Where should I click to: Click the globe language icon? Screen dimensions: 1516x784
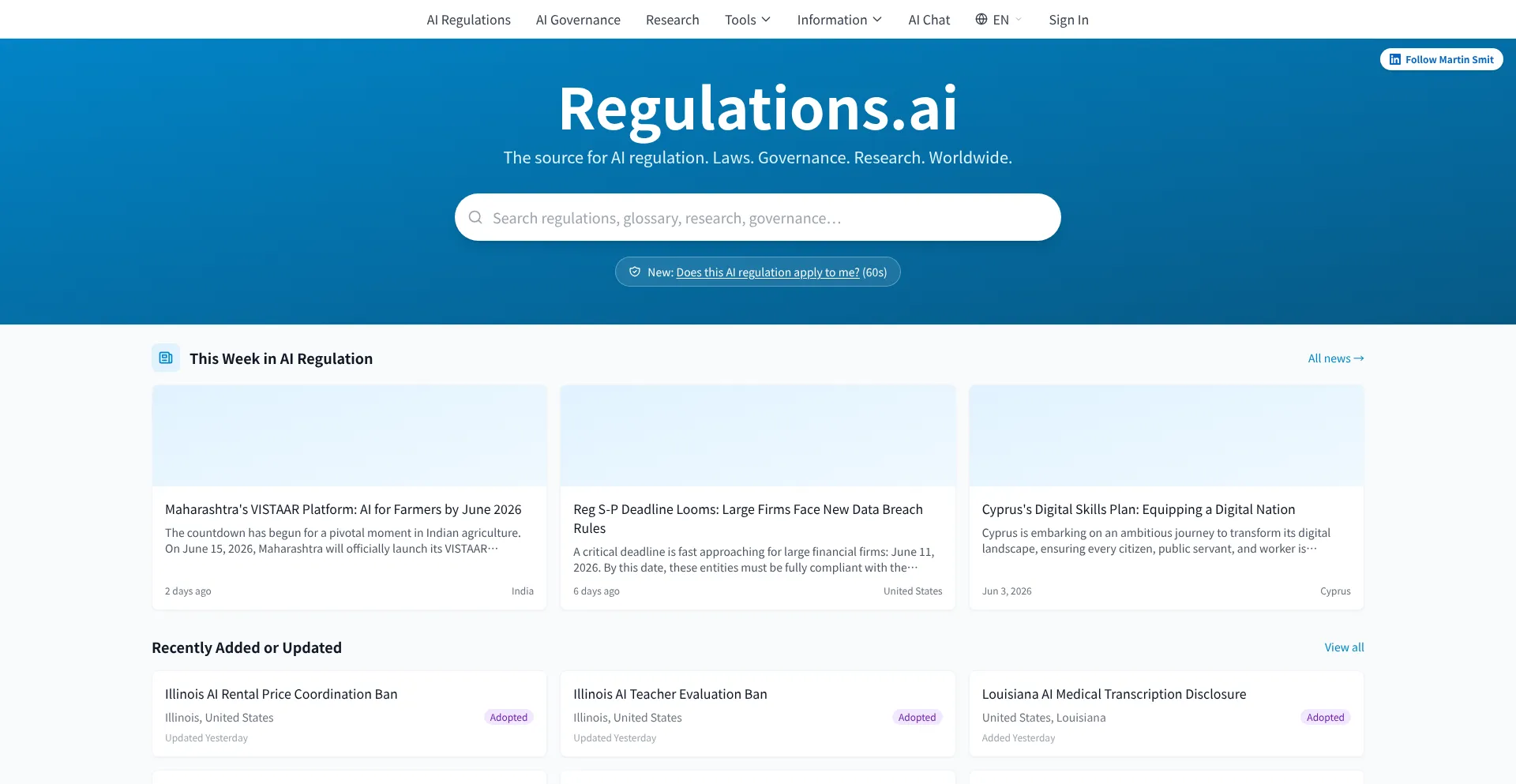(x=981, y=19)
